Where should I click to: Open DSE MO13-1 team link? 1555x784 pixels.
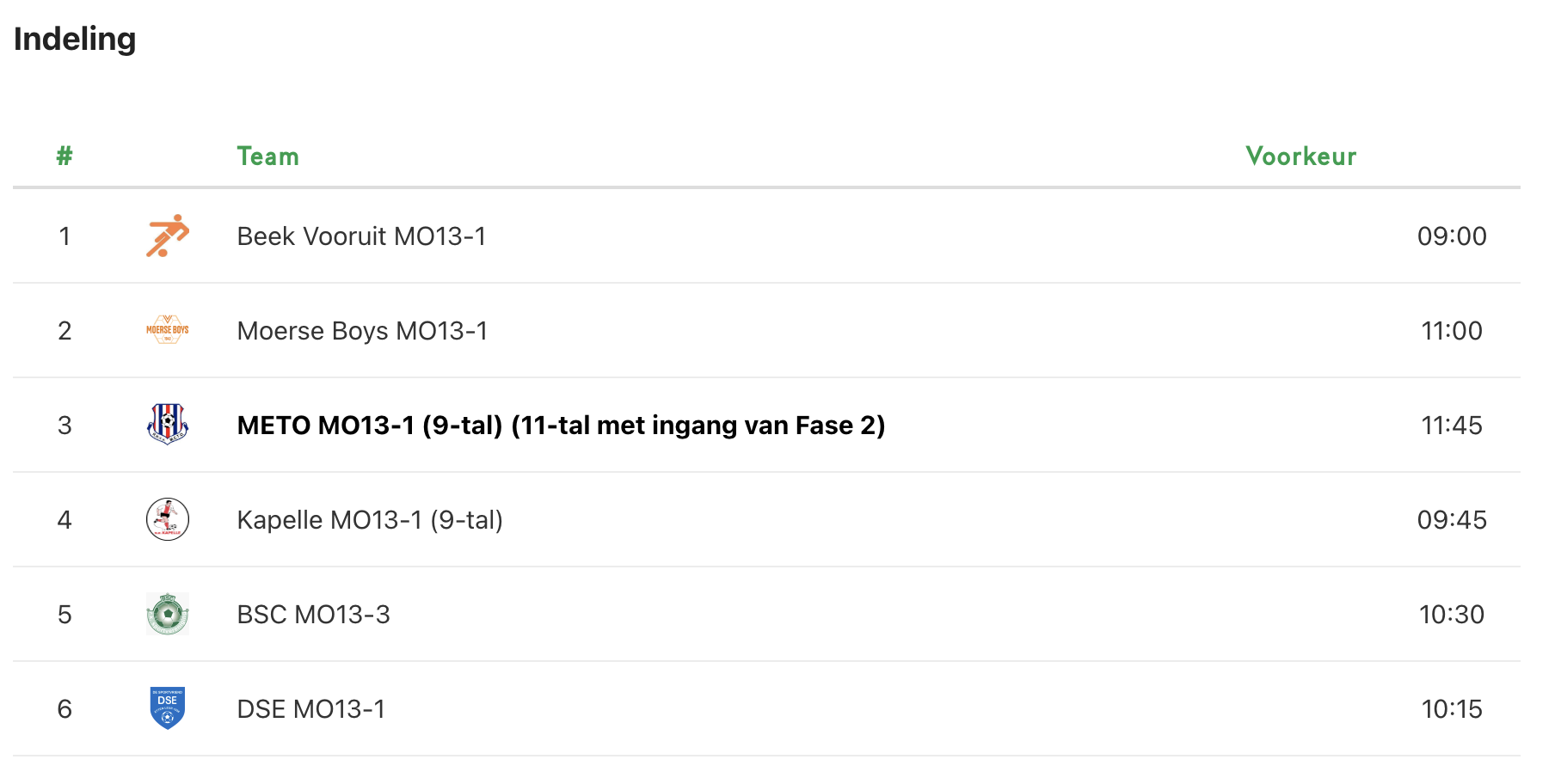click(310, 709)
